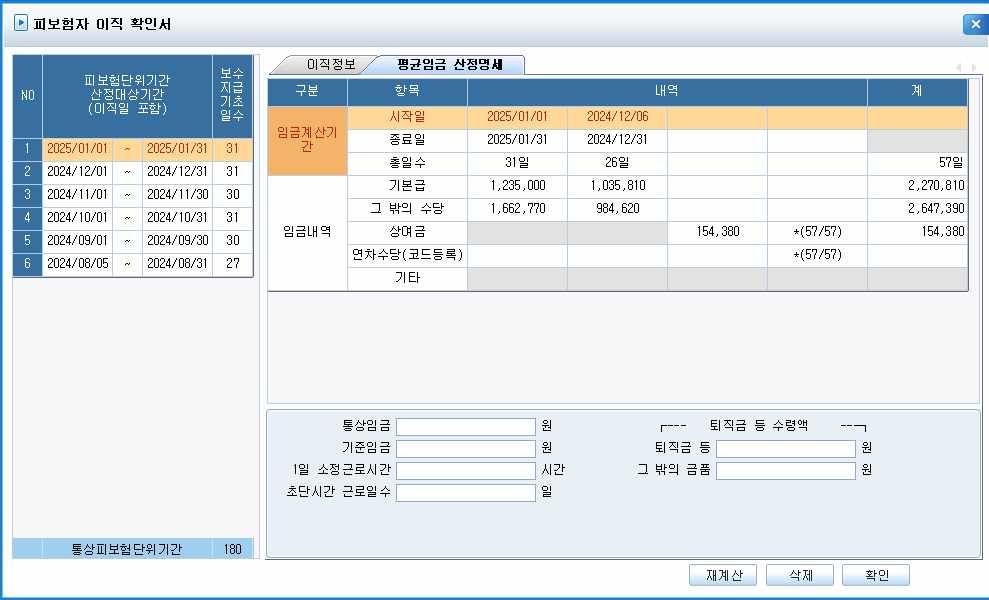Select the 평균임금 산정명세 tab
Viewport: 989px width, 600px height.
coord(448,64)
